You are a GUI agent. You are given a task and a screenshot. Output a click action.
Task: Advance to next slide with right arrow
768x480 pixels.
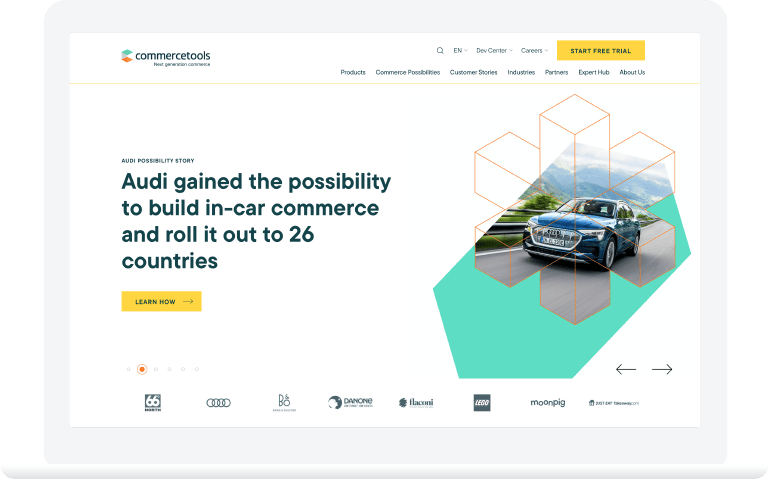(662, 369)
